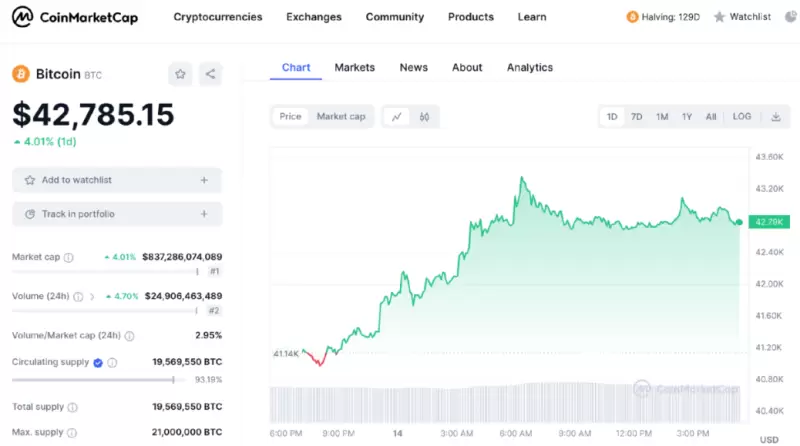Select the 7D time range
The image size is (800, 446).
tap(637, 117)
